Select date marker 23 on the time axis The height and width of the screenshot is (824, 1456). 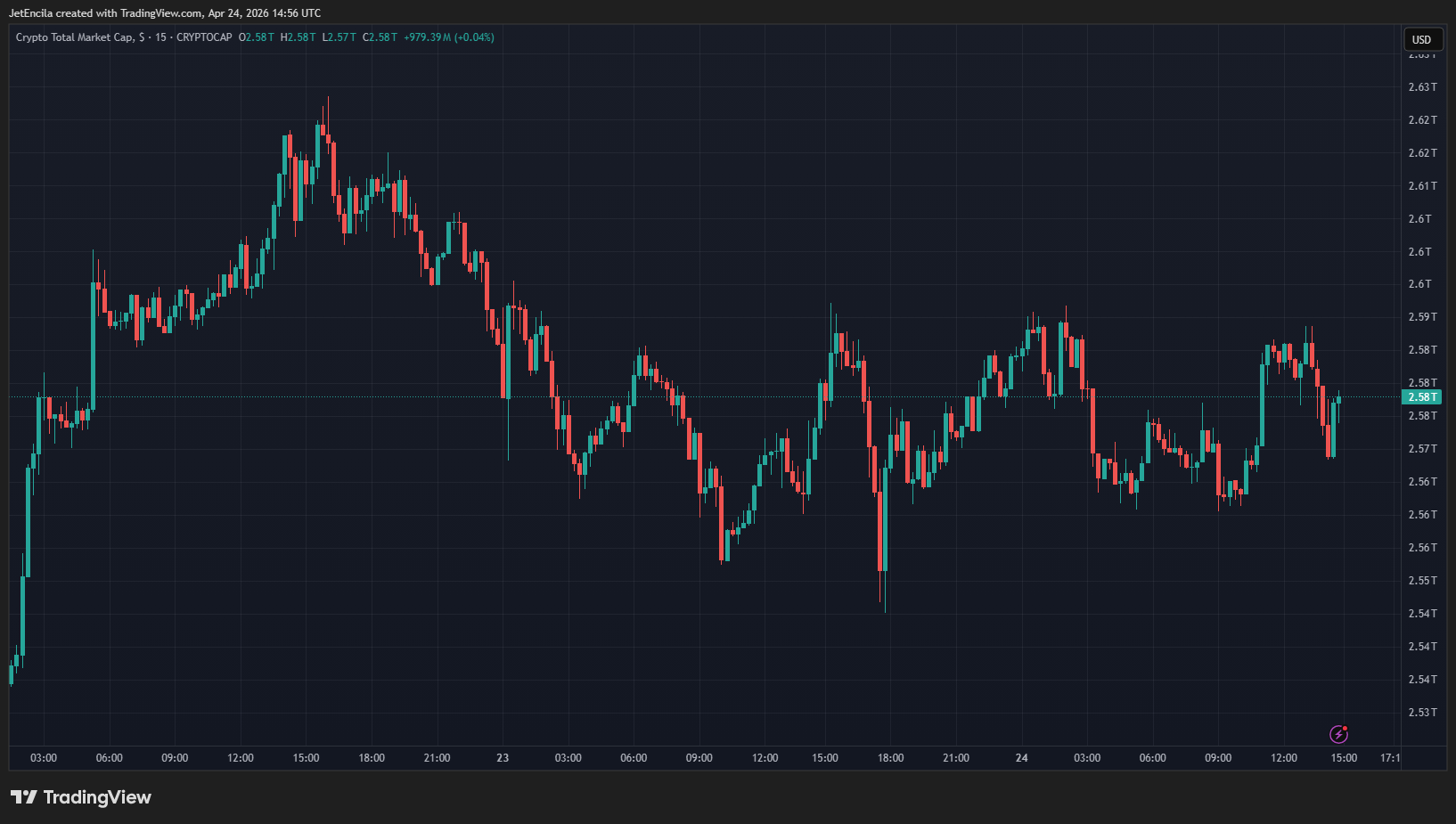503,758
